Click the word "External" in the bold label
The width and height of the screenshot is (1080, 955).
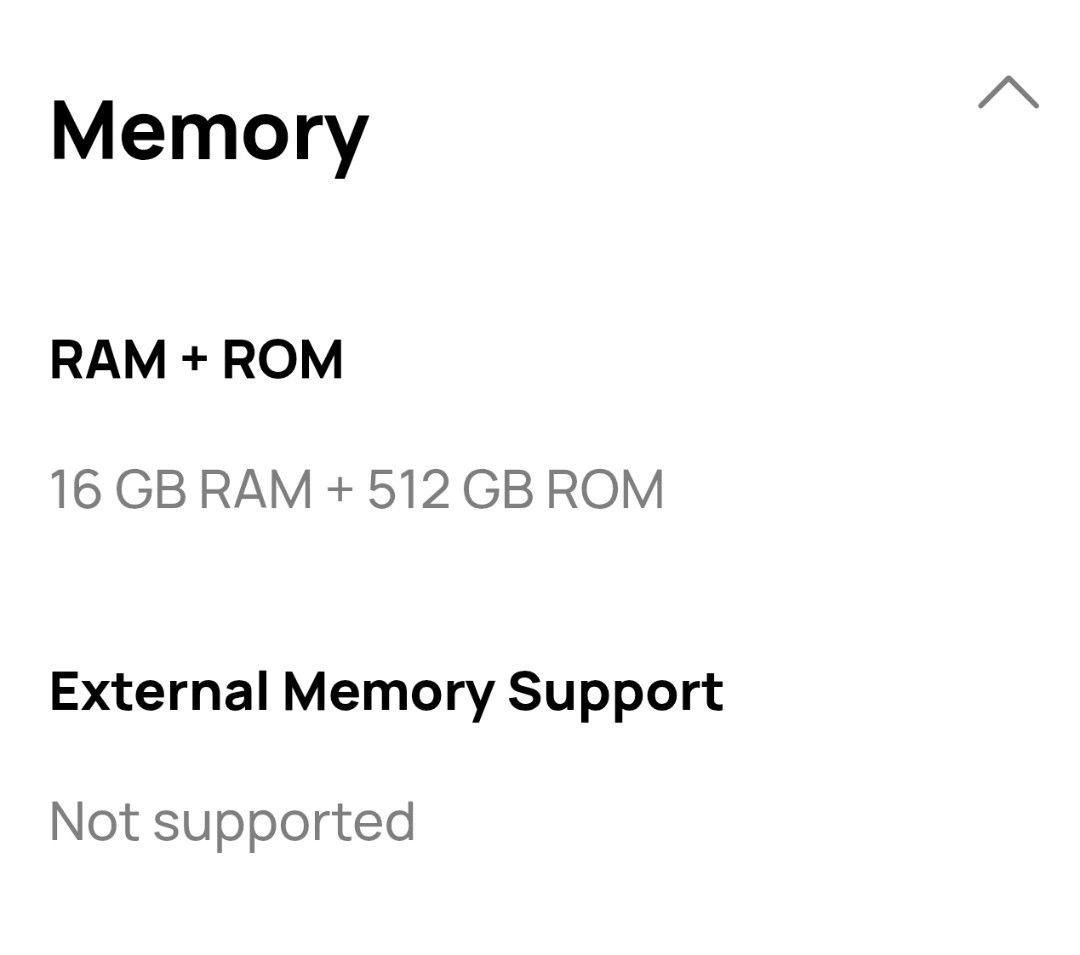point(158,691)
